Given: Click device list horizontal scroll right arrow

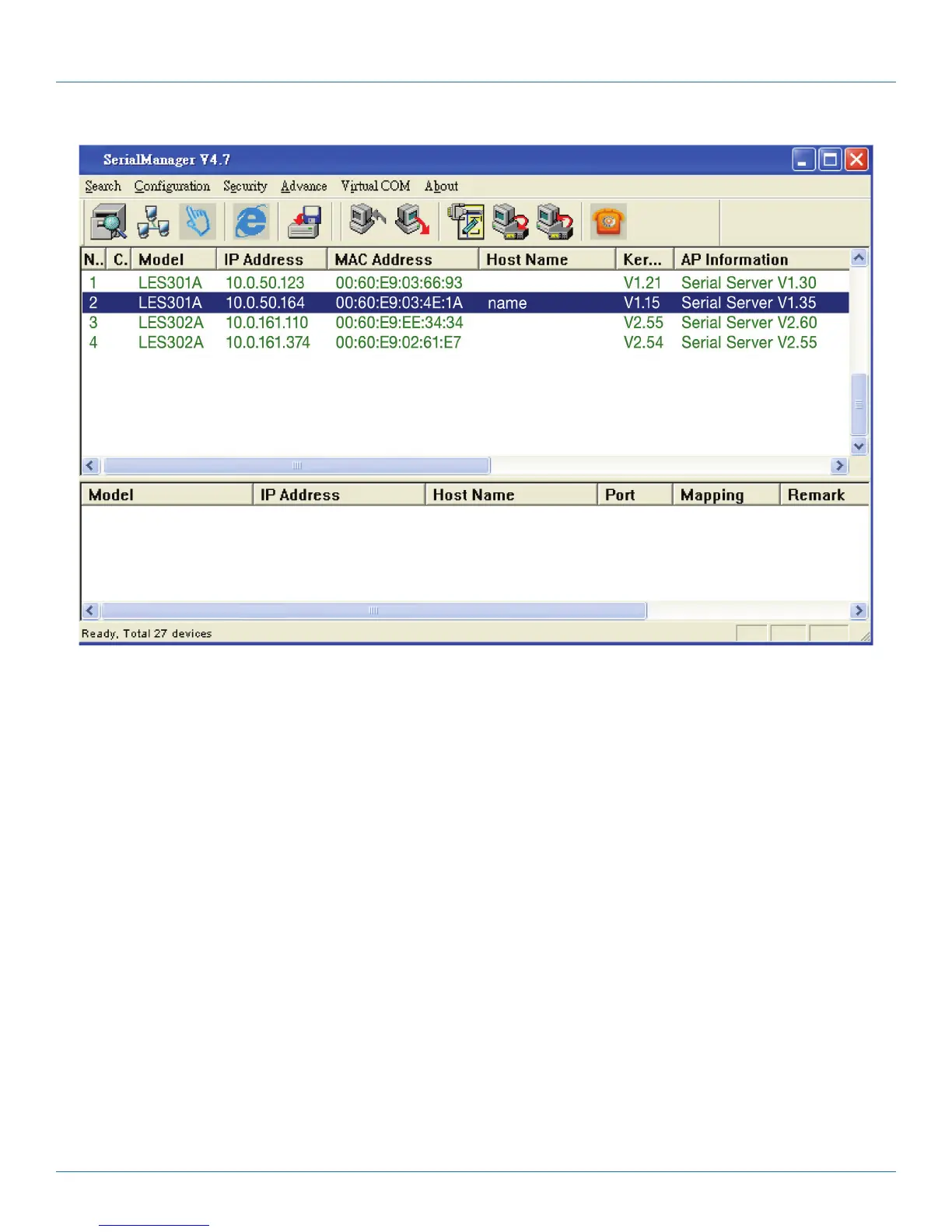Looking at the screenshot, I should click(839, 465).
